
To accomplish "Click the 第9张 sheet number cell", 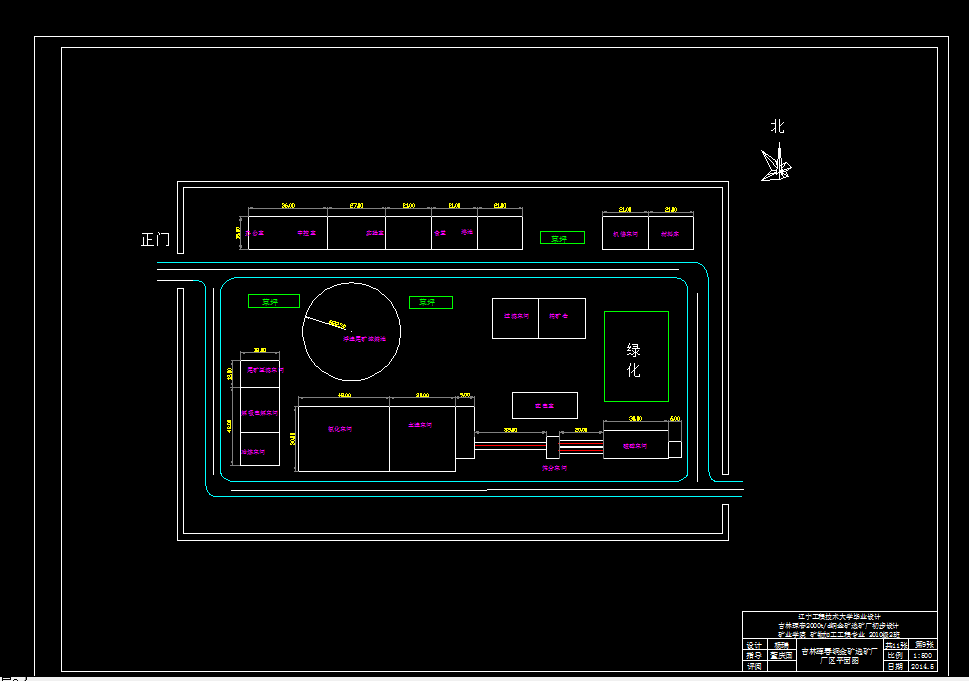I will click(923, 645).
